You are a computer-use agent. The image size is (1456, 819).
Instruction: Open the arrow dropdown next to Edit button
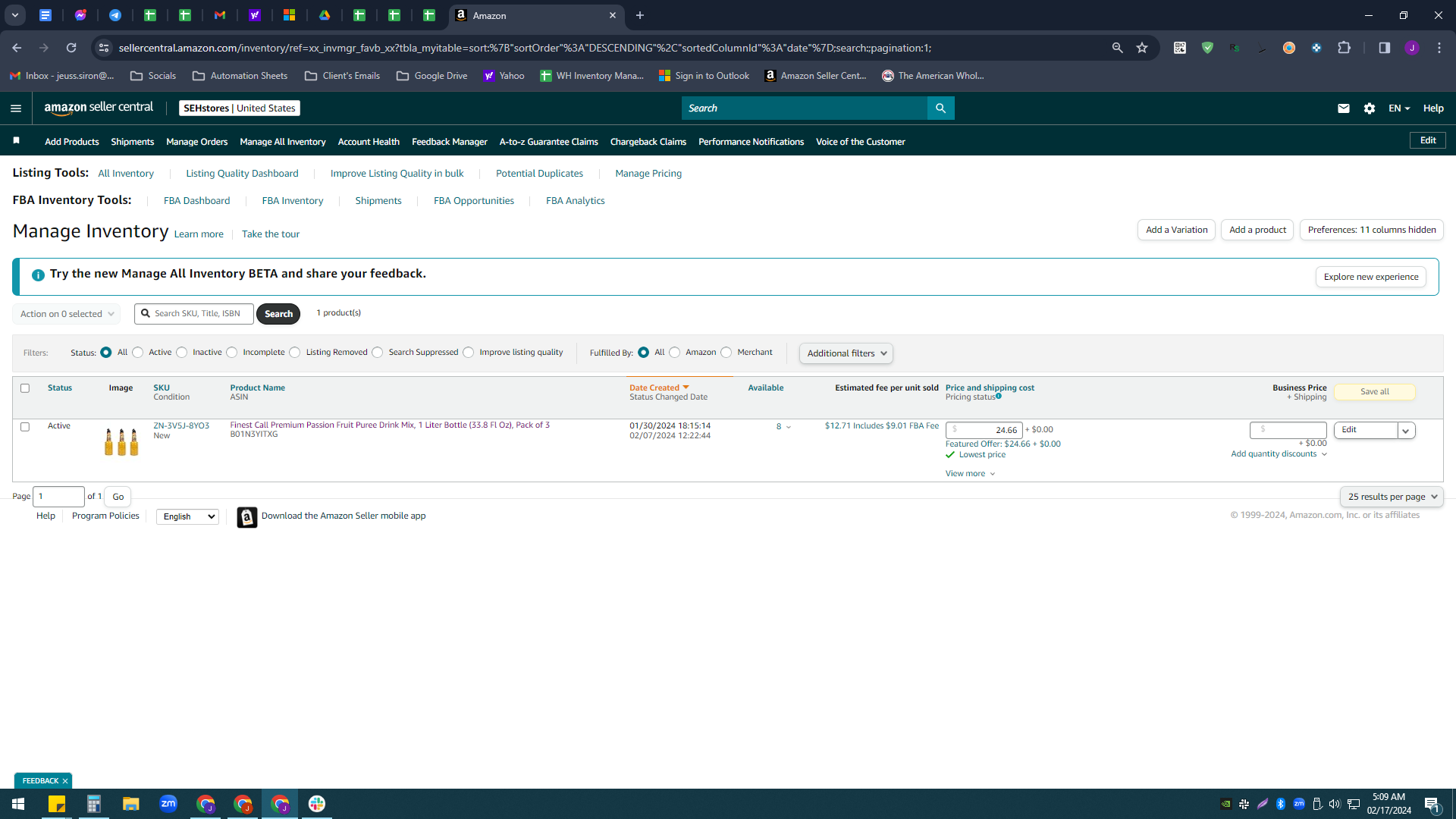point(1406,431)
